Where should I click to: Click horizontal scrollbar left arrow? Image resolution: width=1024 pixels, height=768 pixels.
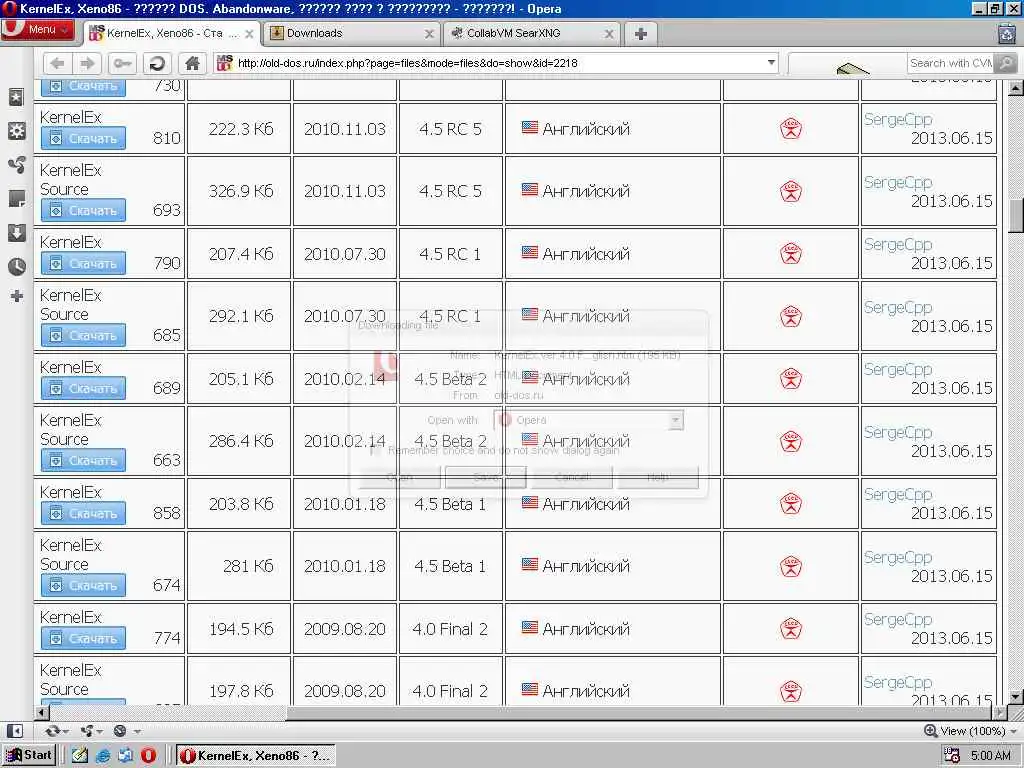click(42, 712)
